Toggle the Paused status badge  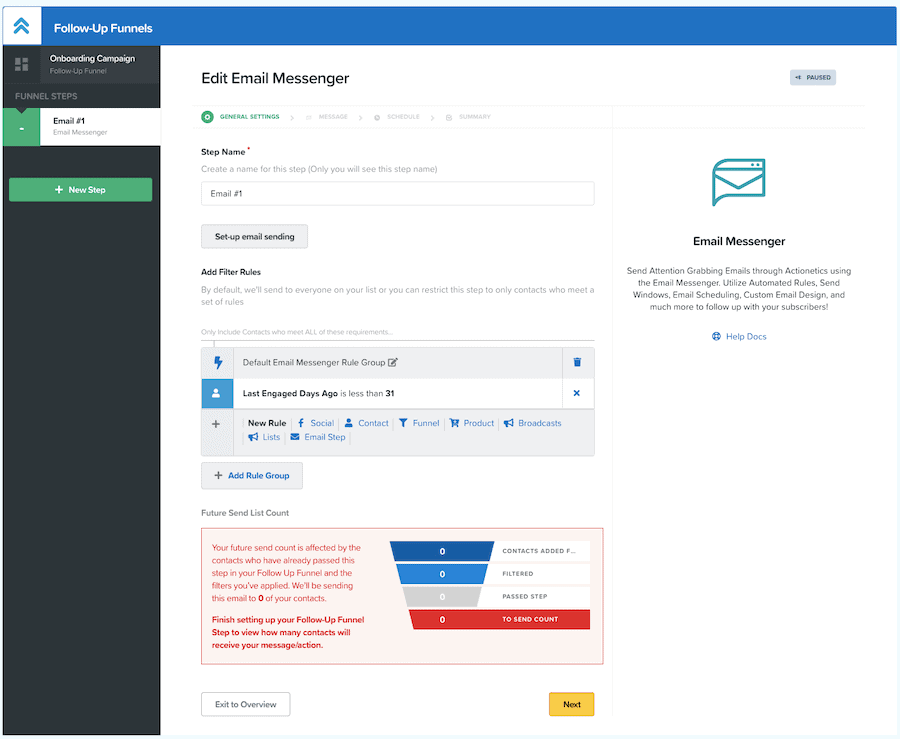pyautogui.click(x=813, y=77)
